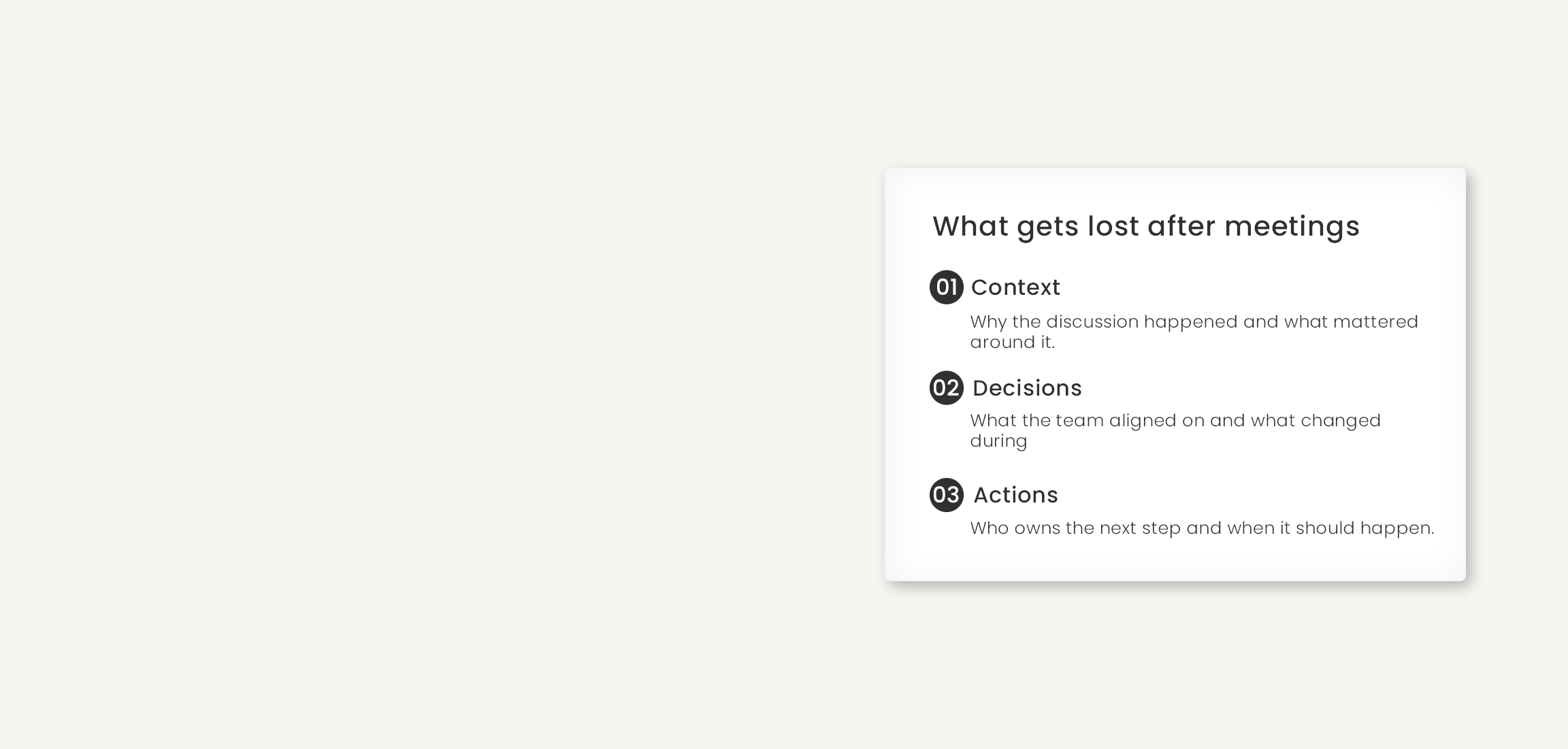Click the 'Who owns the next step' description
The width and height of the screenshot is (1568, 749).
(1202, 528)
